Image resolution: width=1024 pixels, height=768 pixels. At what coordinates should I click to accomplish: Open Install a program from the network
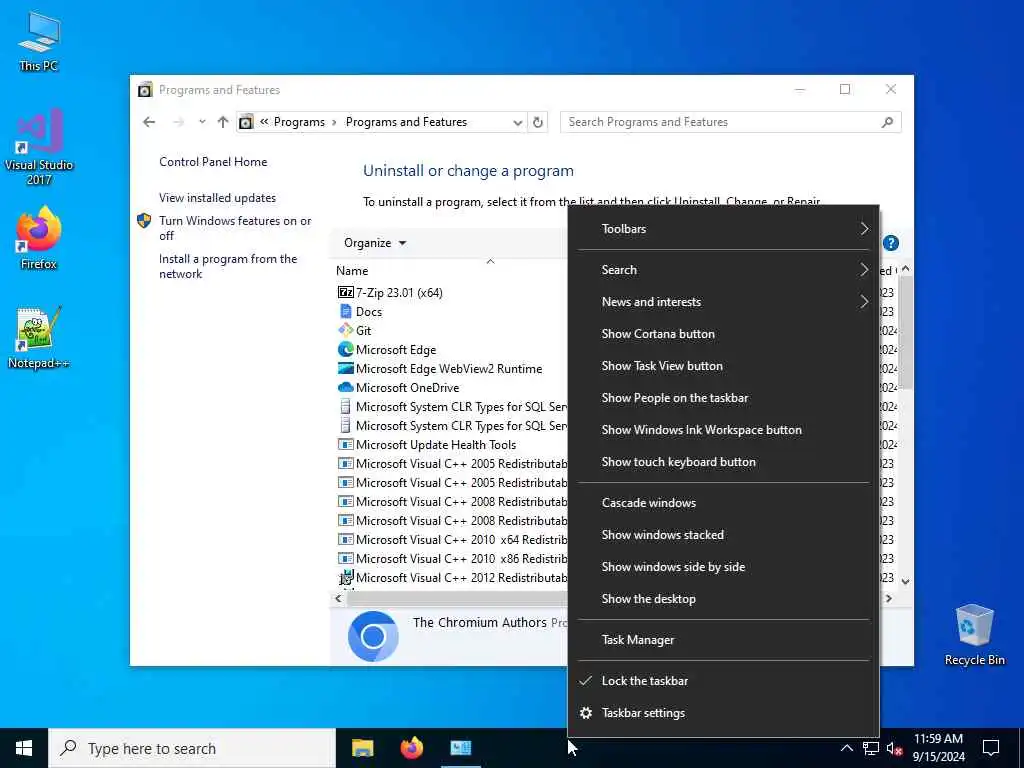228,266
